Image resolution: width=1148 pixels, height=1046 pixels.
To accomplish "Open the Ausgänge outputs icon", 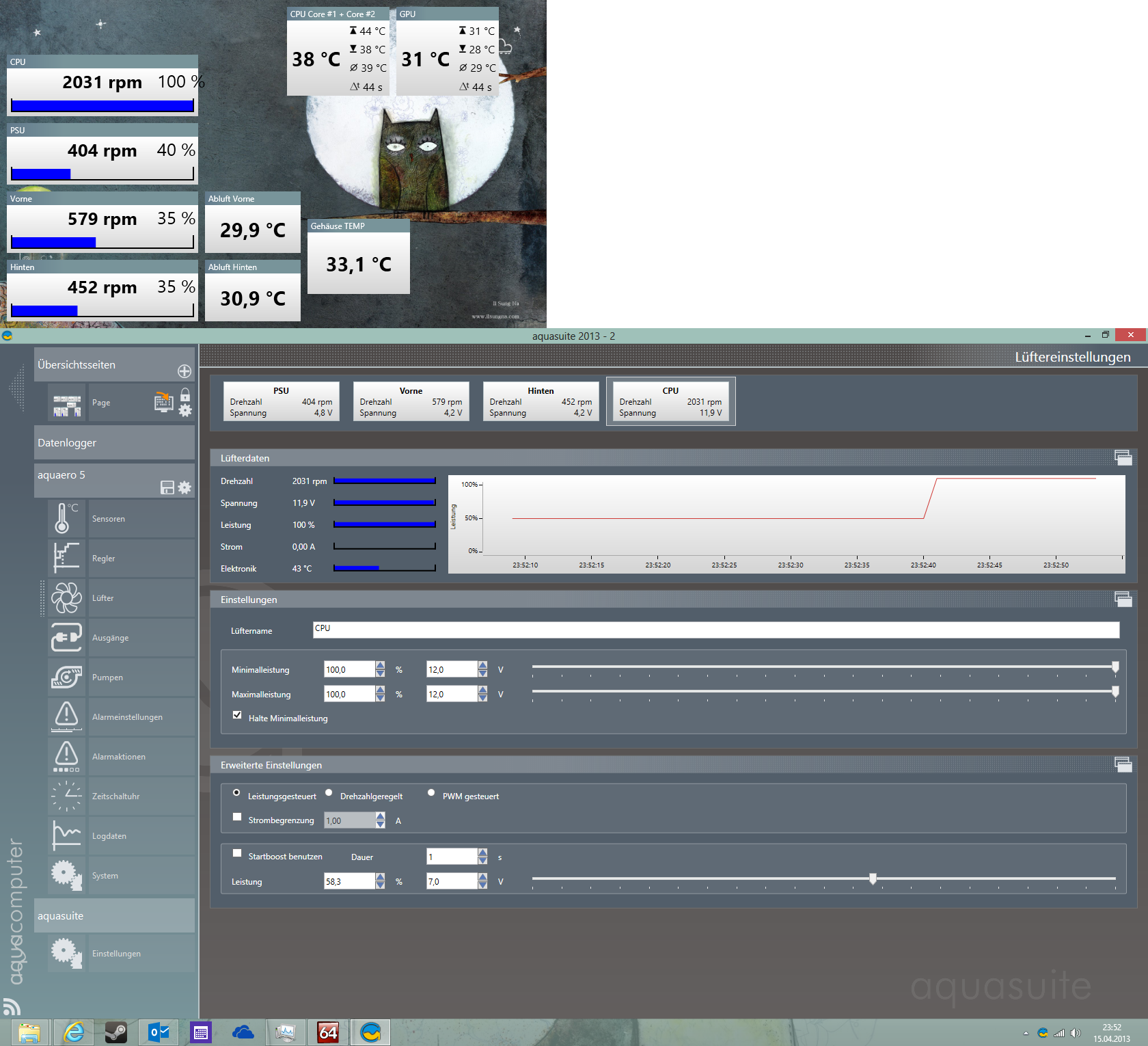I will pyautogui.click(x=66, y=637).
